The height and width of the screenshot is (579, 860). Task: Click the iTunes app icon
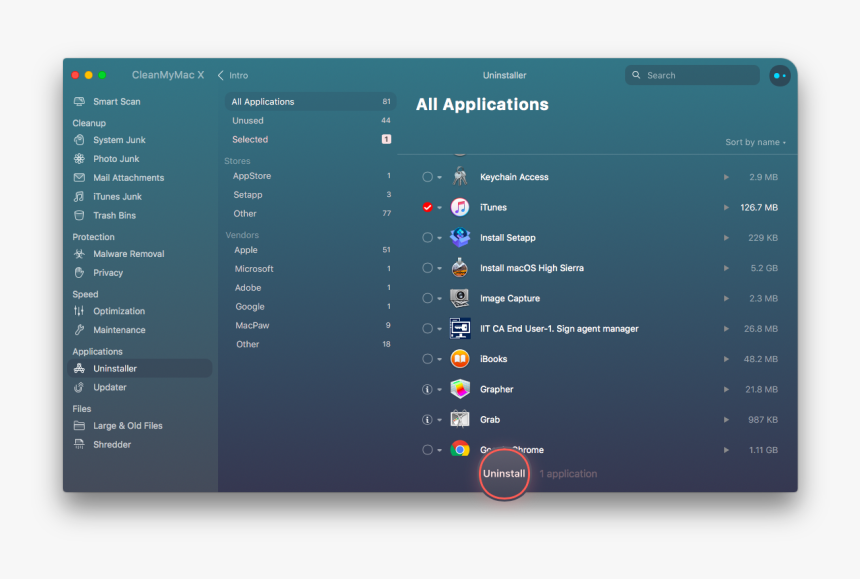pos(460,207)
